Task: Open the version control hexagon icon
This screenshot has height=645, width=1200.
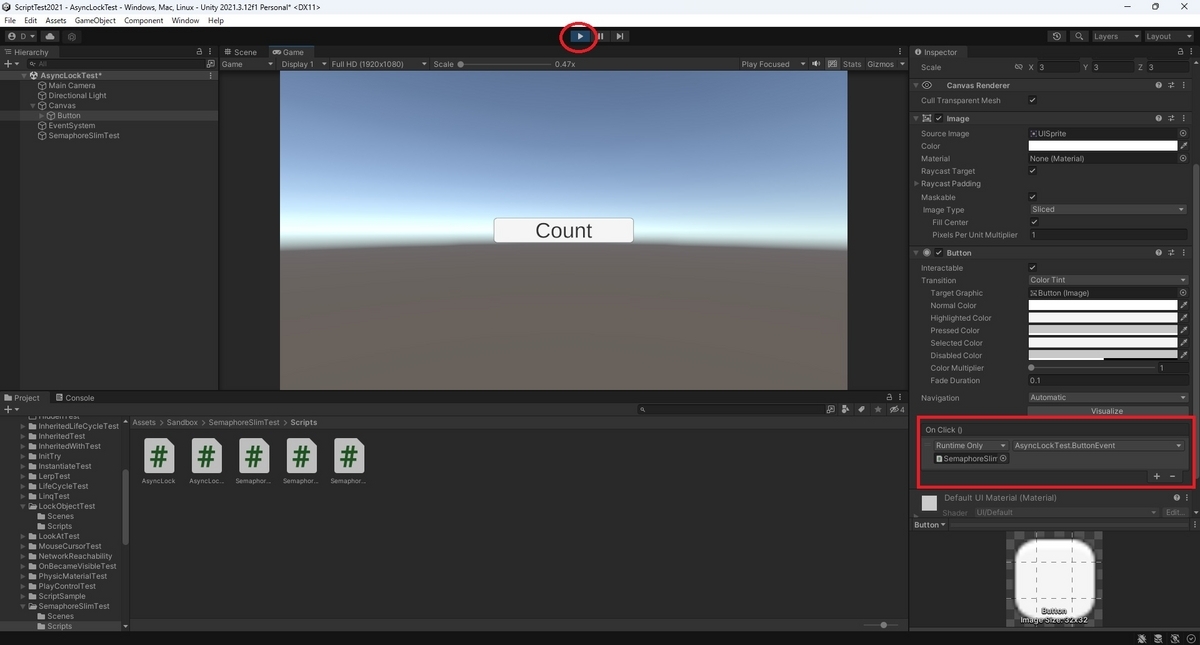Action: click(x=72, y=36)
